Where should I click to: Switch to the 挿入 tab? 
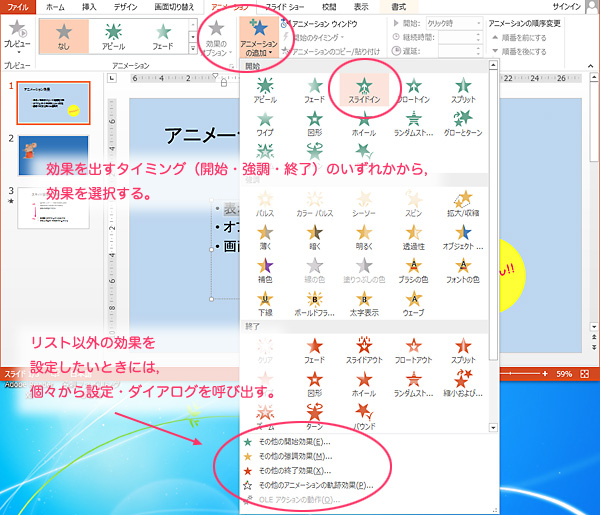[89, 7]
